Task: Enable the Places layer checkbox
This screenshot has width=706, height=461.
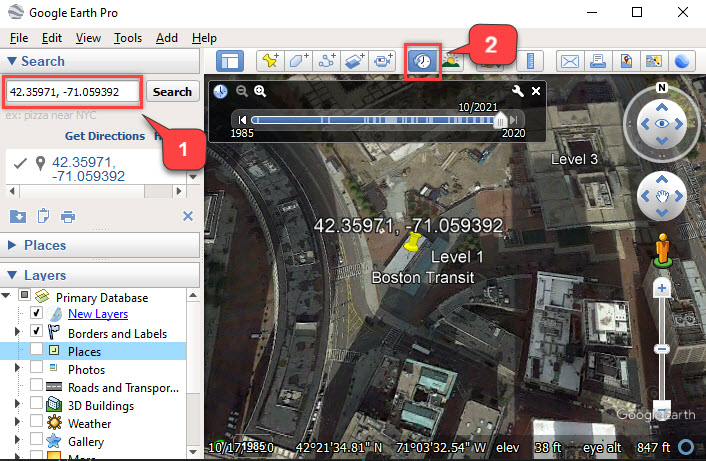Action: [x=36, y=349]
